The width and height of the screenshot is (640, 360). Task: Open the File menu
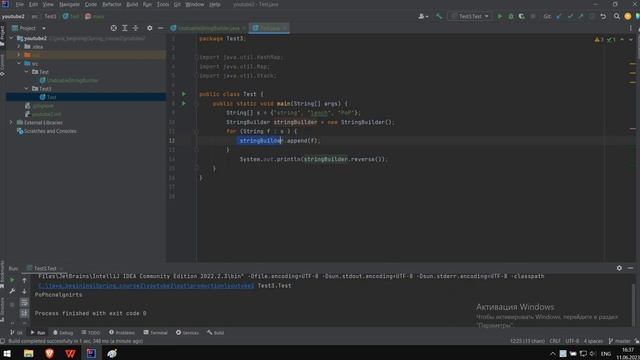point(19,4)
